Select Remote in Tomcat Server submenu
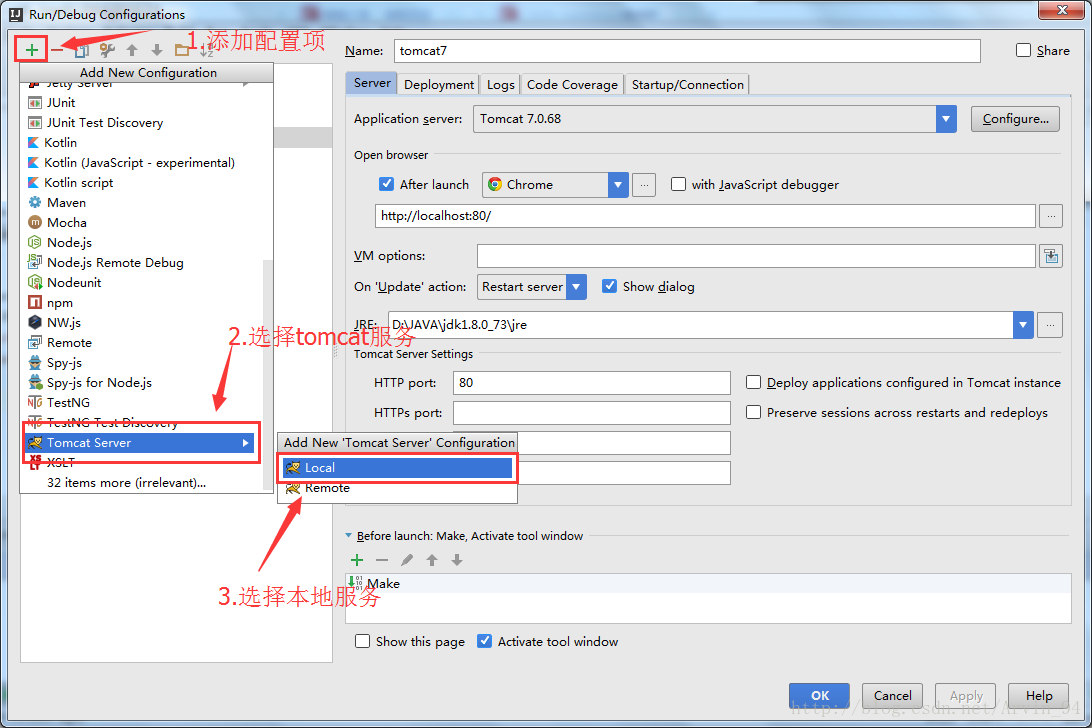 (x=398, y=488)
